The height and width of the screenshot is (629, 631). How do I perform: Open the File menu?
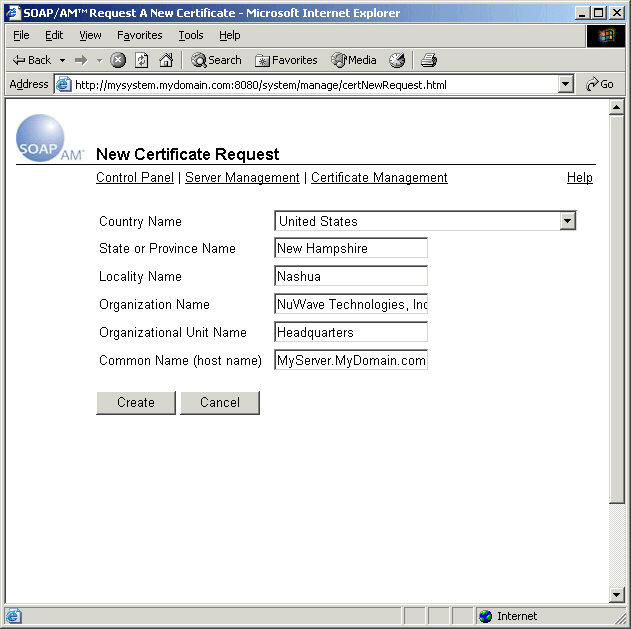click(21, 35)
